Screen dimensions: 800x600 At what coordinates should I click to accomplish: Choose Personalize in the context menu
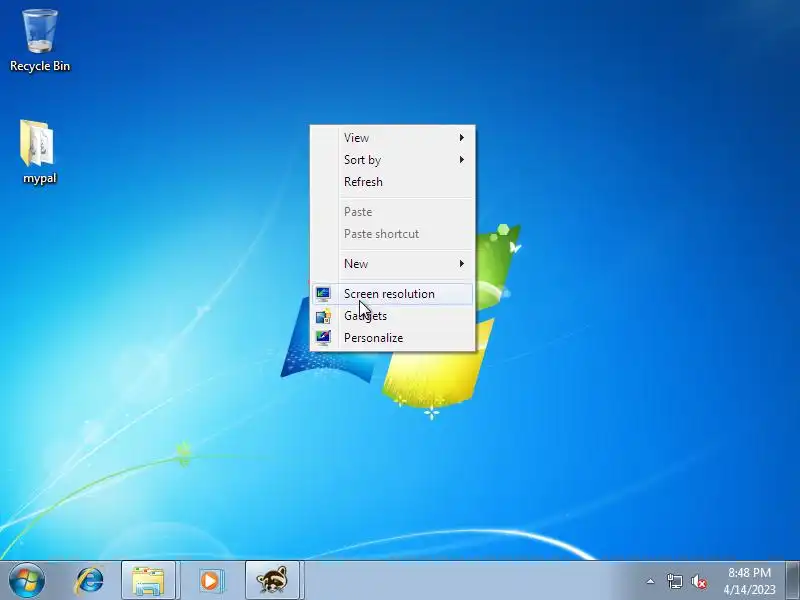coord(392,338)
